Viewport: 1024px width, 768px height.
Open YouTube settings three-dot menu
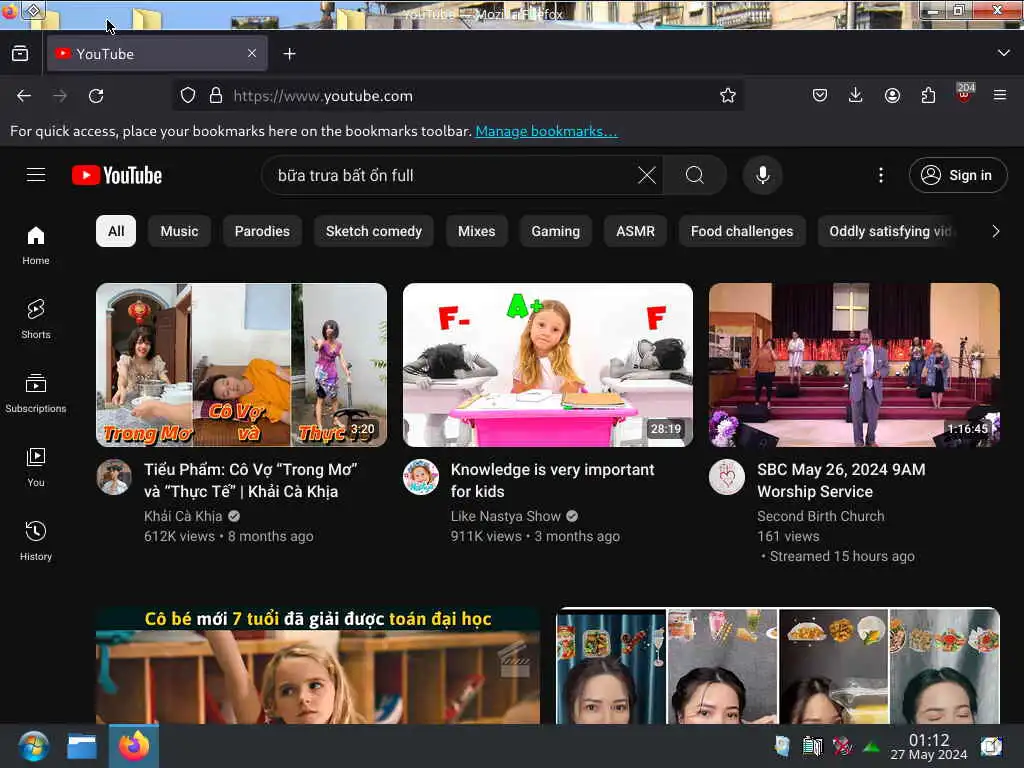click(x=881, y=175)
